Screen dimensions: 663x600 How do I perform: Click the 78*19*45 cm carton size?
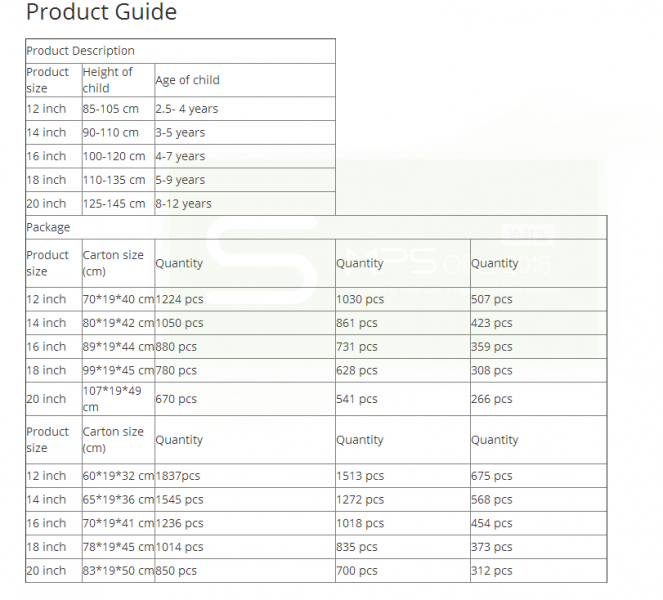point(118,547)
